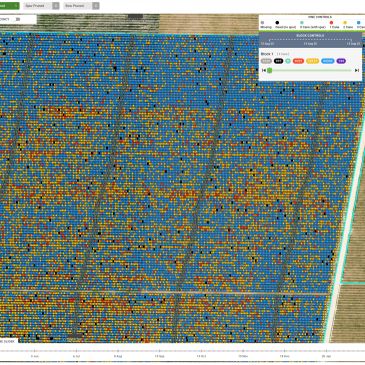This screenshot has width=365, height=365.
Task: Toggle the opacity switch
Action: (x=18, y=19)
